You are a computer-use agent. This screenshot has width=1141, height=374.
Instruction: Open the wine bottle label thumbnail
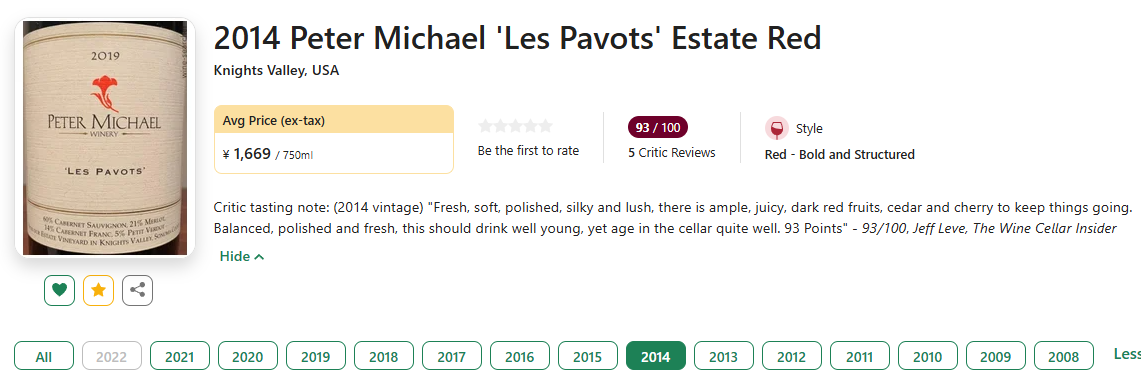click(106, 138)
